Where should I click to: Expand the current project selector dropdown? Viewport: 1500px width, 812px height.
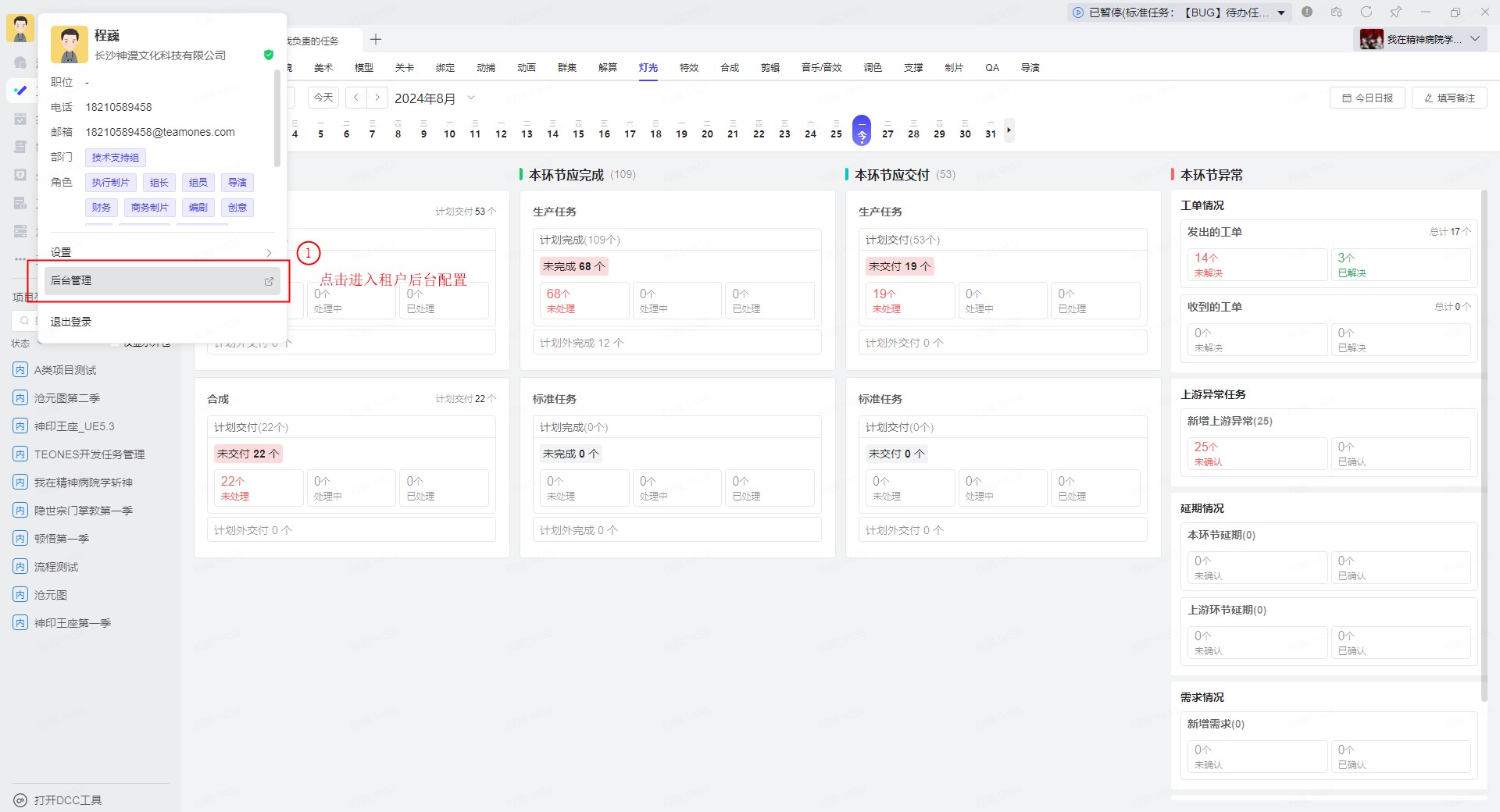click(x=1475, y=39)
